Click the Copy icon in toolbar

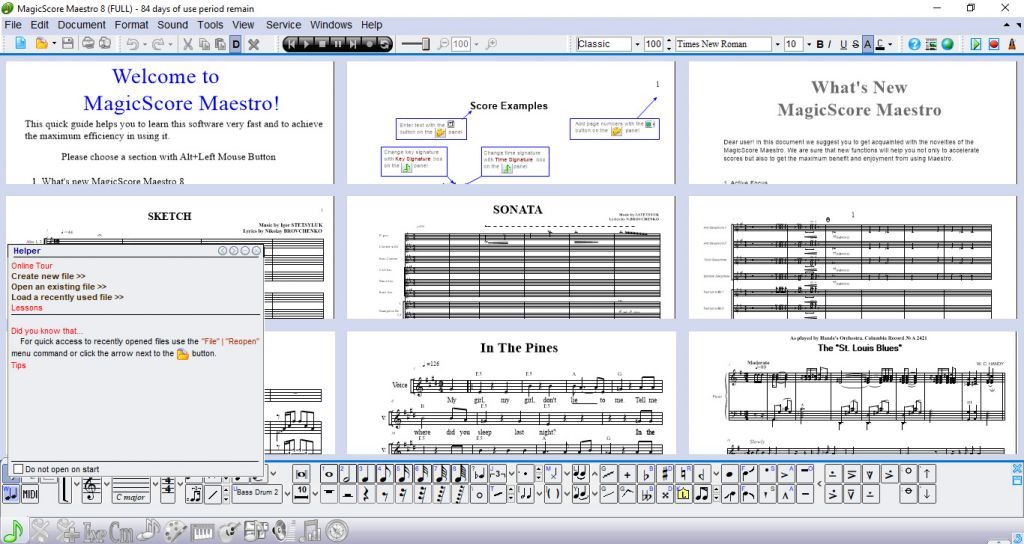[x=204, y=44]
